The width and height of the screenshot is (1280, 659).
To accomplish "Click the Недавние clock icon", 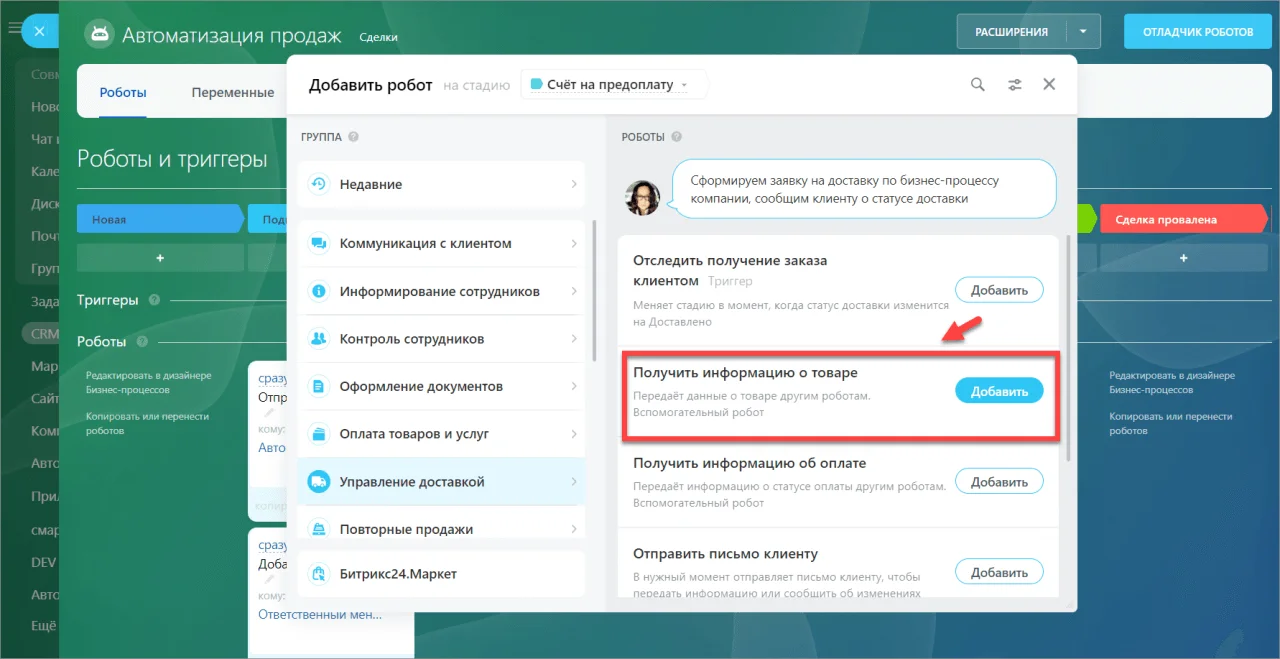I will (x=319, y=184).
